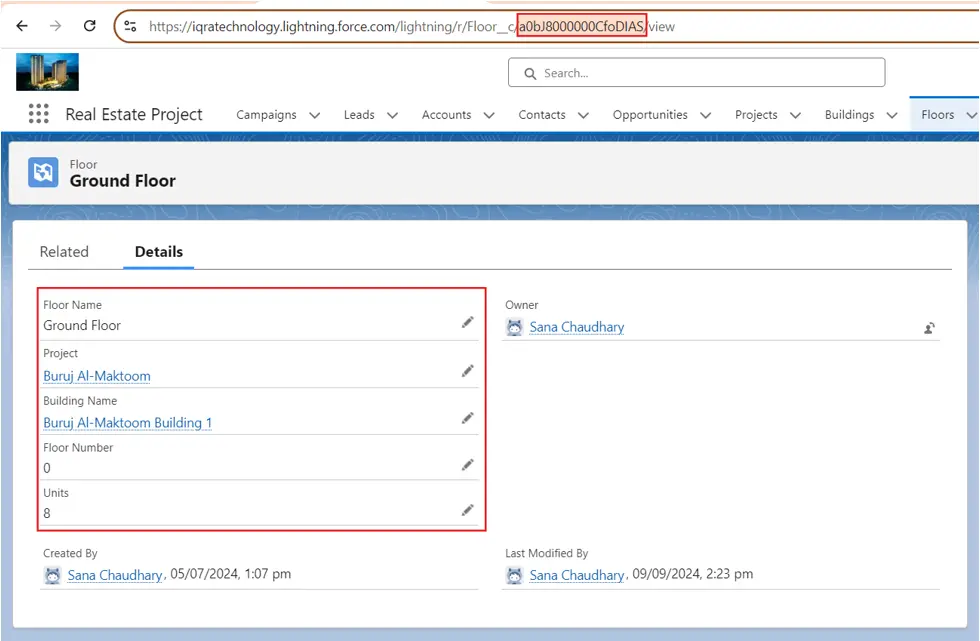Click the Floor record icon
Viewport: 980px width, 641px height.
coord(43,172)
